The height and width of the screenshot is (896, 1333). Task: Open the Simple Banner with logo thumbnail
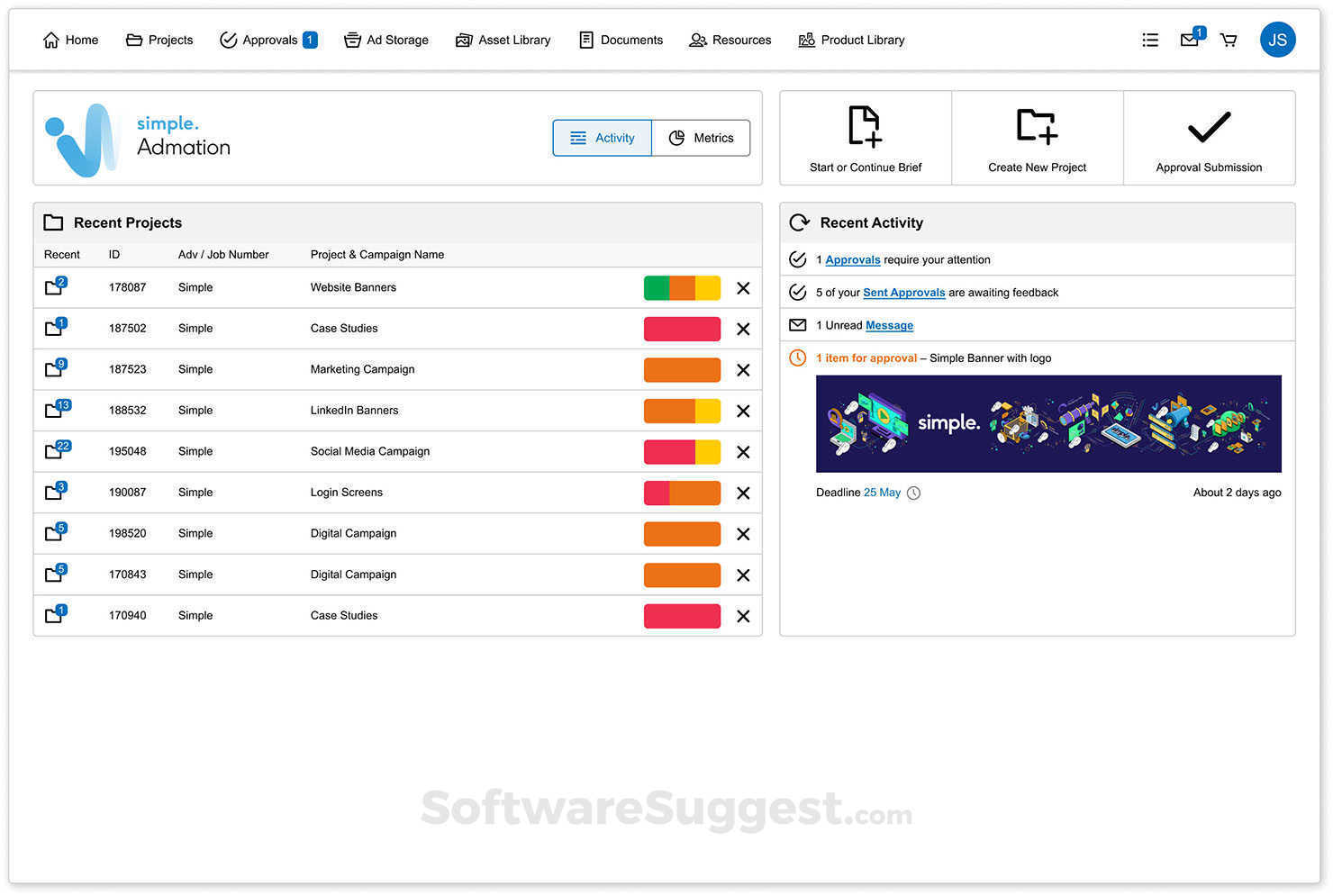1048,424
